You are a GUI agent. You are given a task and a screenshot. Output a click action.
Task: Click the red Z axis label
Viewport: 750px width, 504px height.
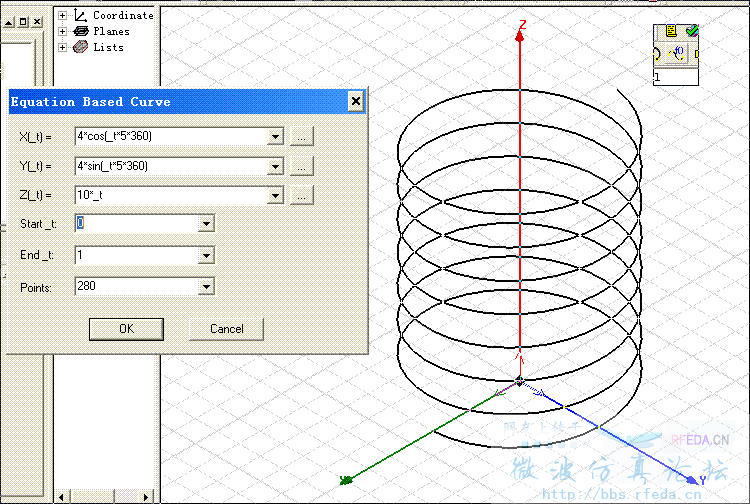(x=523, y=24)
